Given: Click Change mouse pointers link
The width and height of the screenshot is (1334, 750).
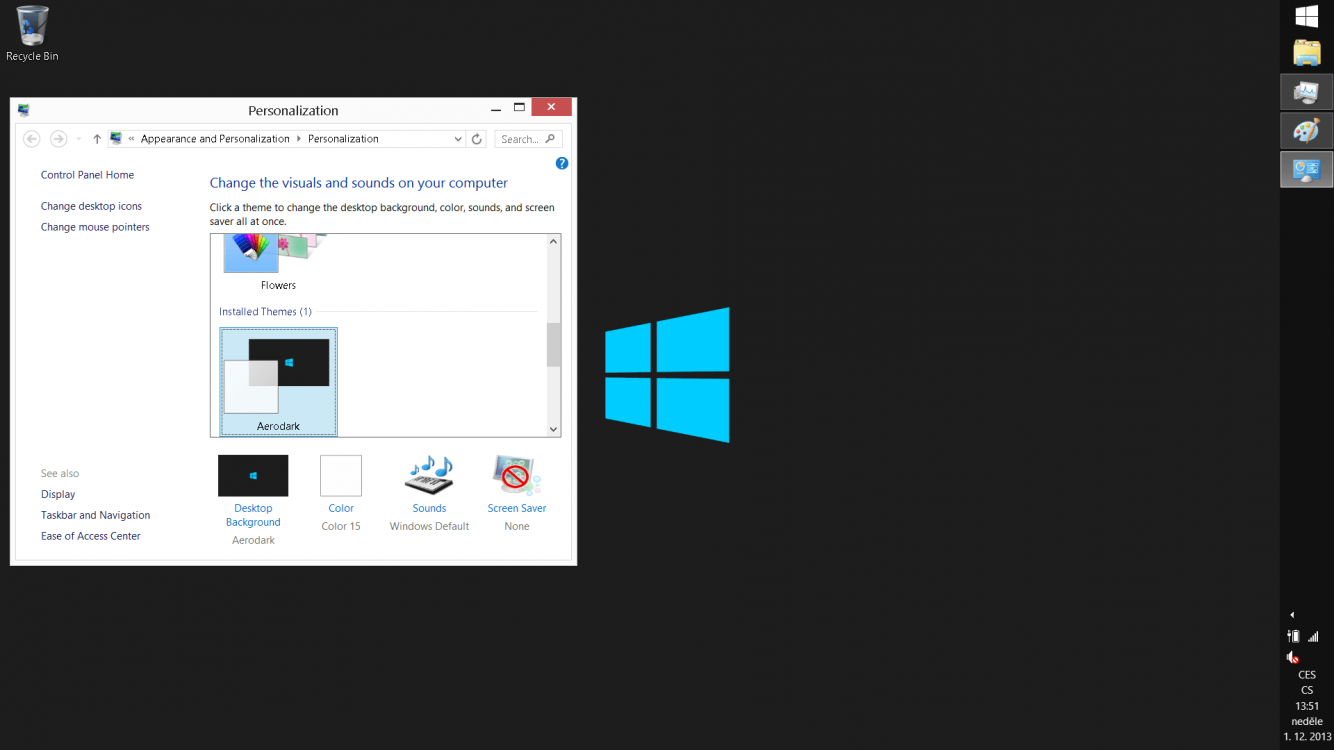Looking at the screenshot, I should (x=95, y=227).
